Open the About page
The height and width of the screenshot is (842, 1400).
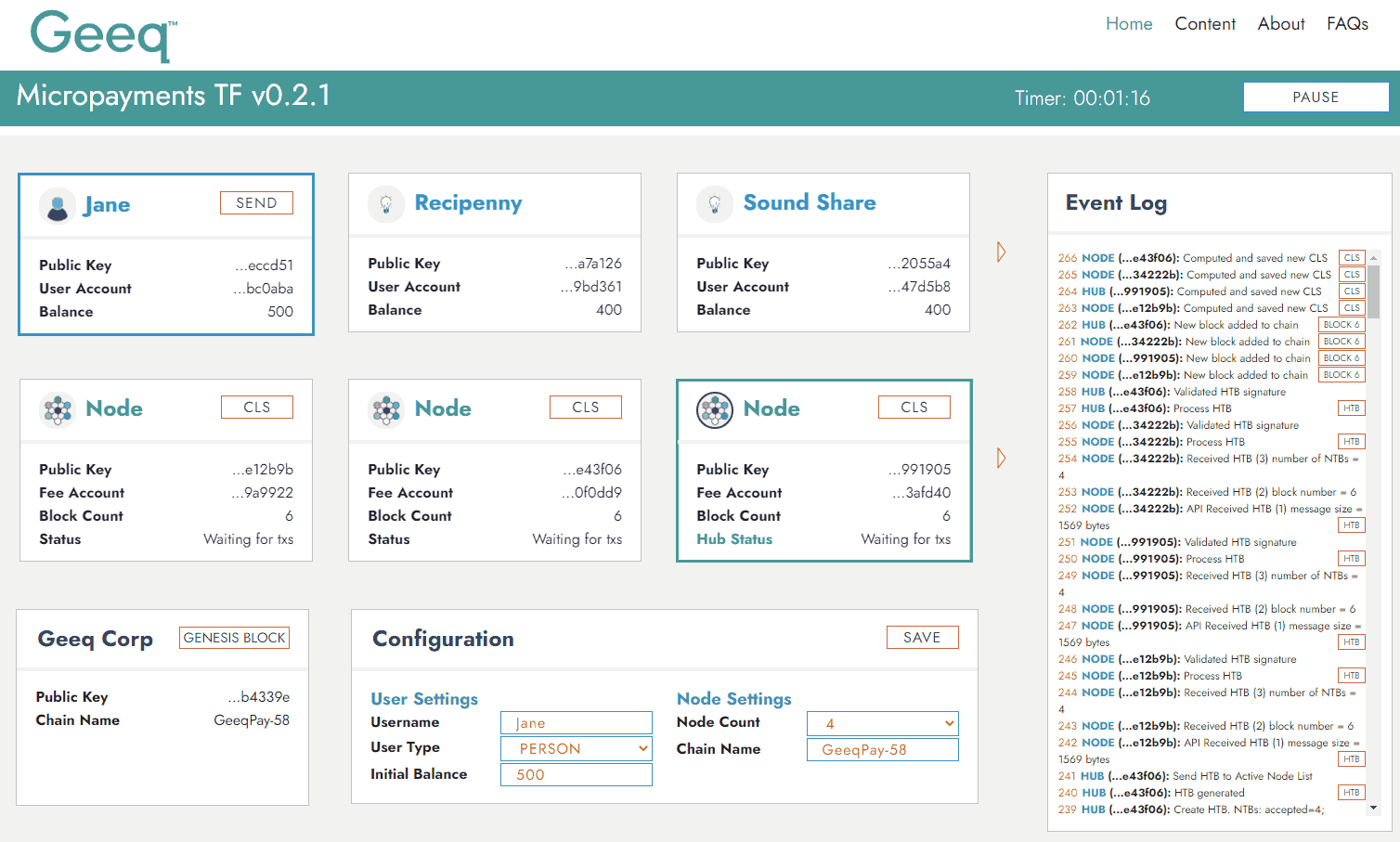pyautogui.click(x=1281, y=24)
